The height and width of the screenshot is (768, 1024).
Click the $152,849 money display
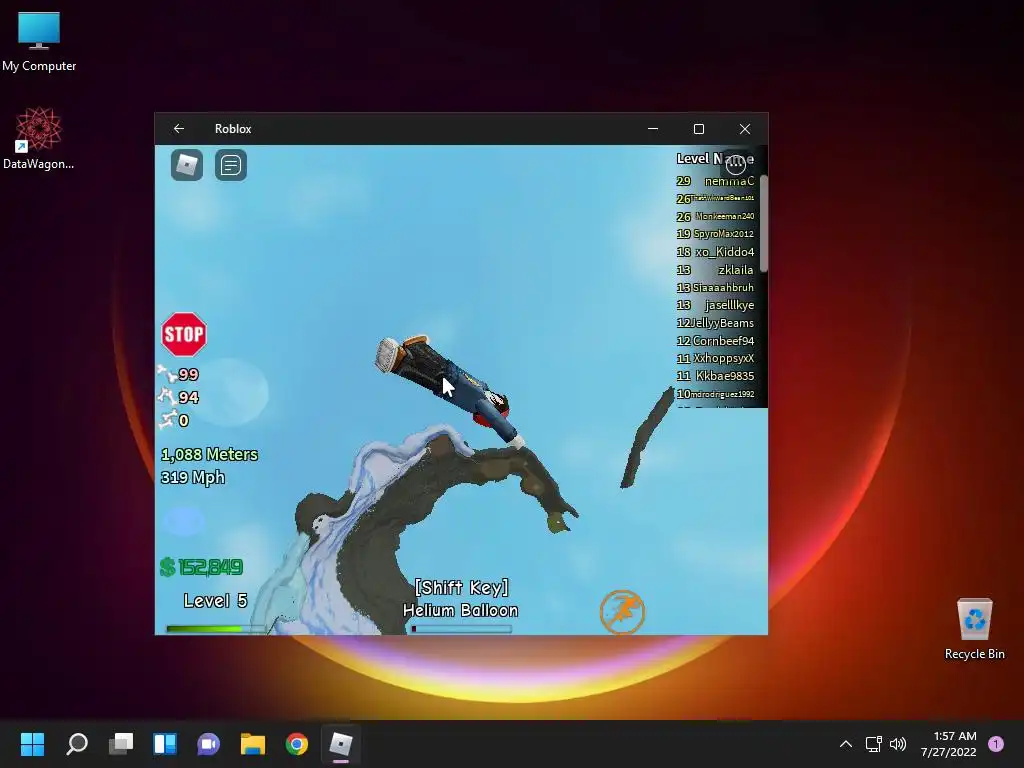tap(201, 567)
